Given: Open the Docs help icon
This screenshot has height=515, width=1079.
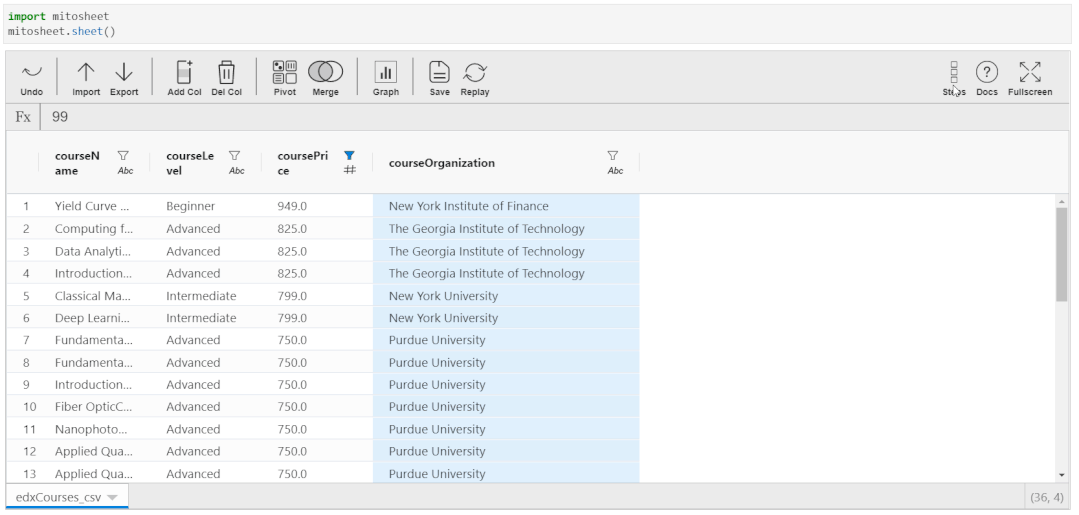Looking at the screenshot, I should tap(987, 72).
